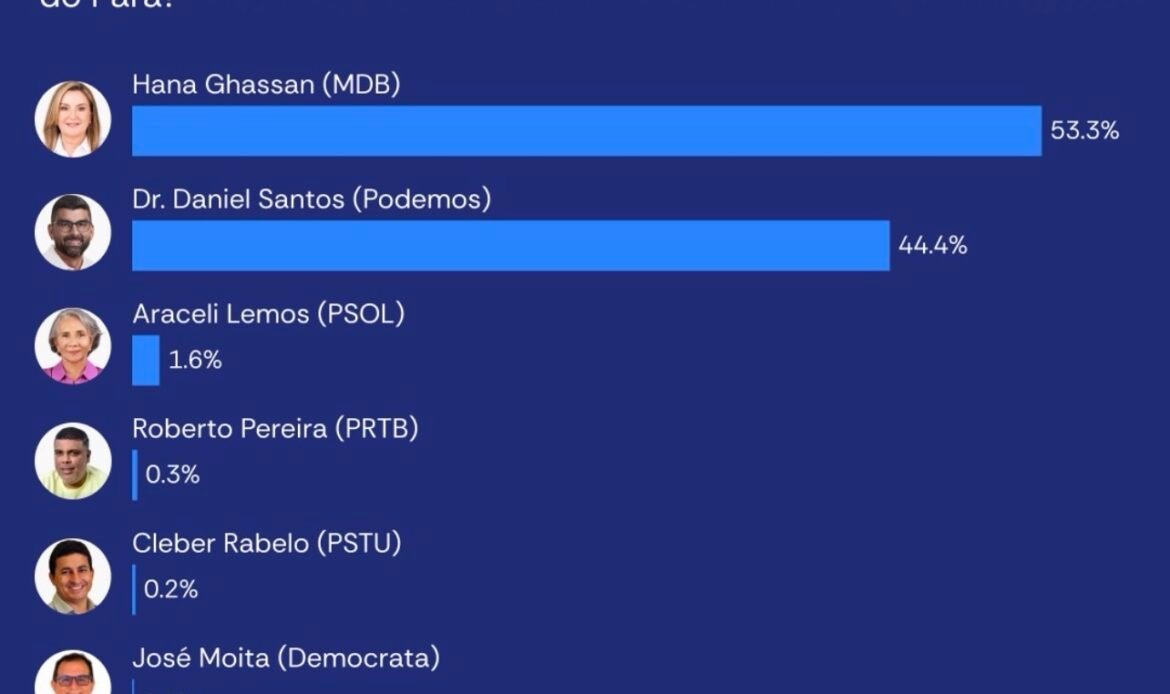Click Dr. Daniel Santos's profile photo
1170x694 pixels.
[x=72, y=232]
